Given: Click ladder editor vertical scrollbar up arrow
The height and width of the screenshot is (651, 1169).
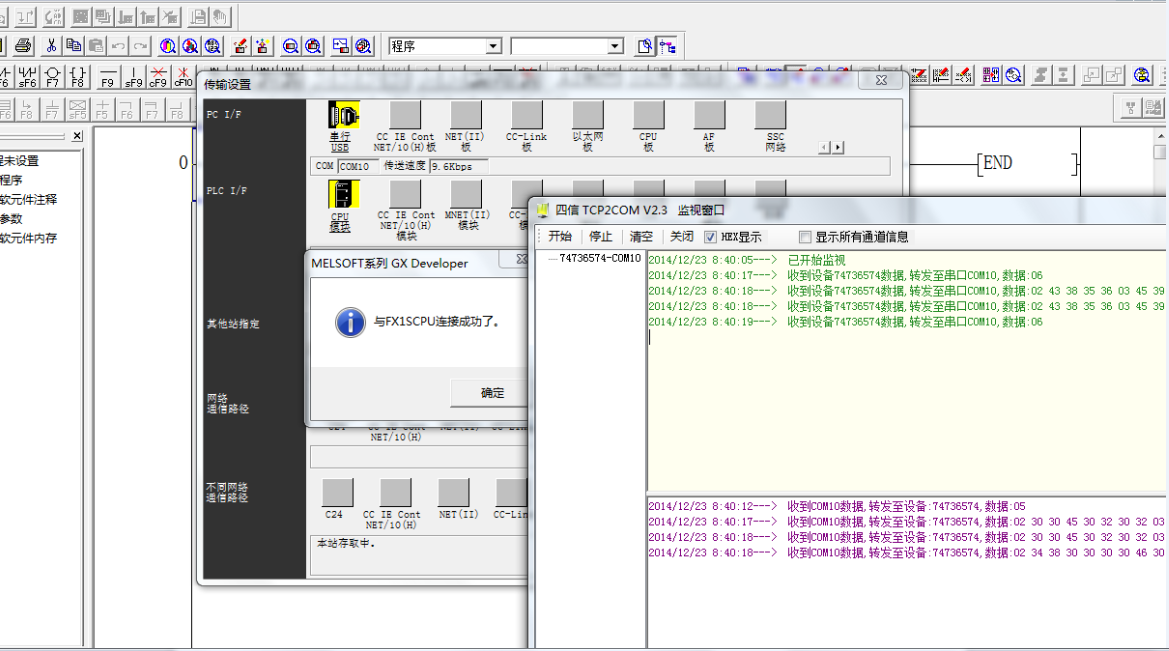Looking at the screenshot, I should click(x=1161, y=136).
